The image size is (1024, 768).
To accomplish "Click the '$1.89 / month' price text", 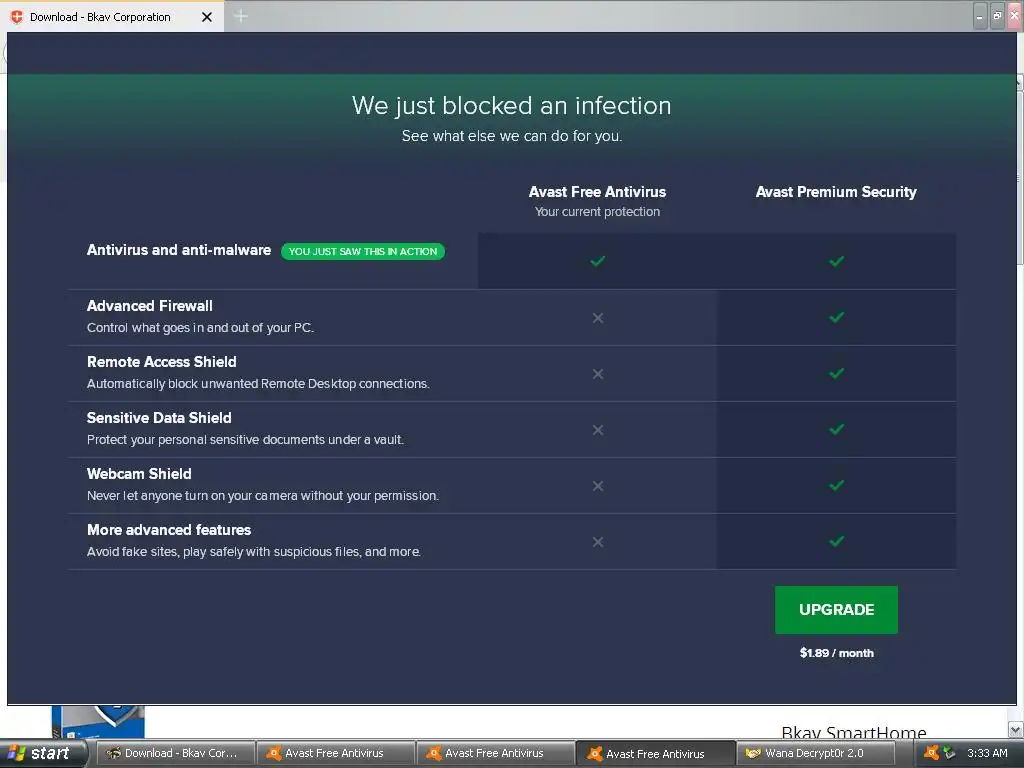I will [836, 653].
